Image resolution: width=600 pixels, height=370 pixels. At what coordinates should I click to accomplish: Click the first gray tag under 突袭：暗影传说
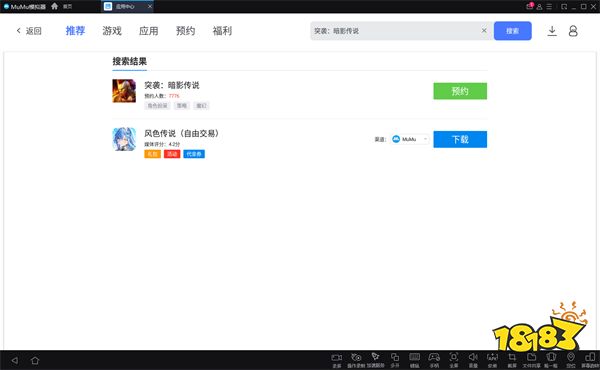click(157, 106)
